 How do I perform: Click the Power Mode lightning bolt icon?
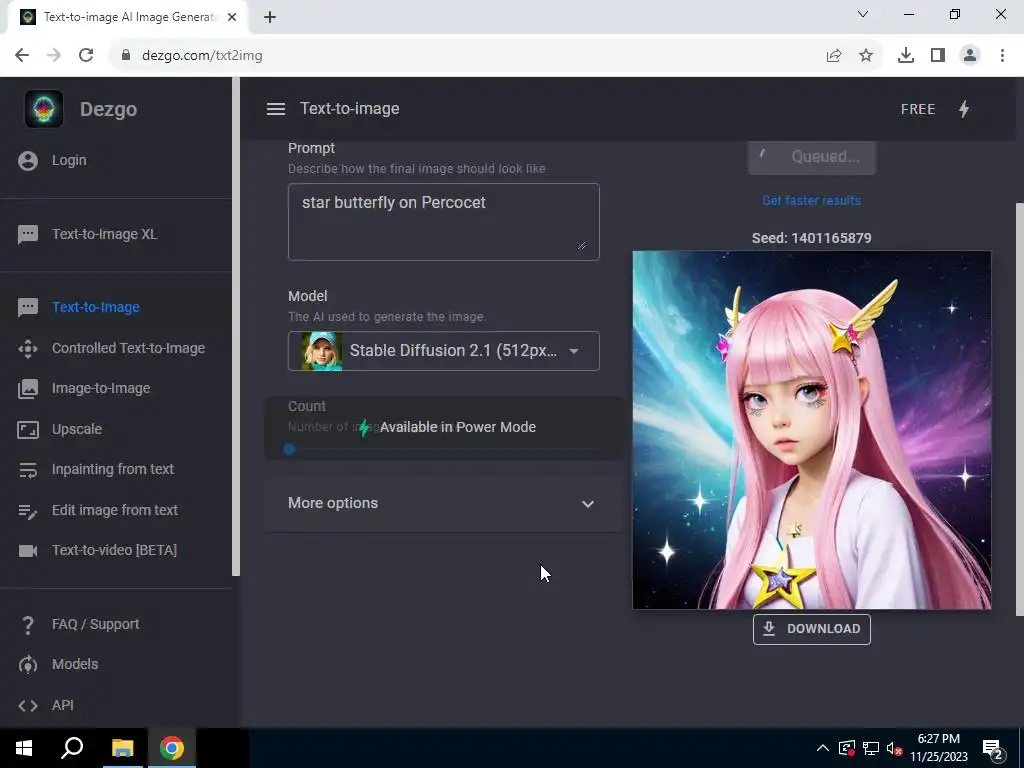click(x=964, y=109)
